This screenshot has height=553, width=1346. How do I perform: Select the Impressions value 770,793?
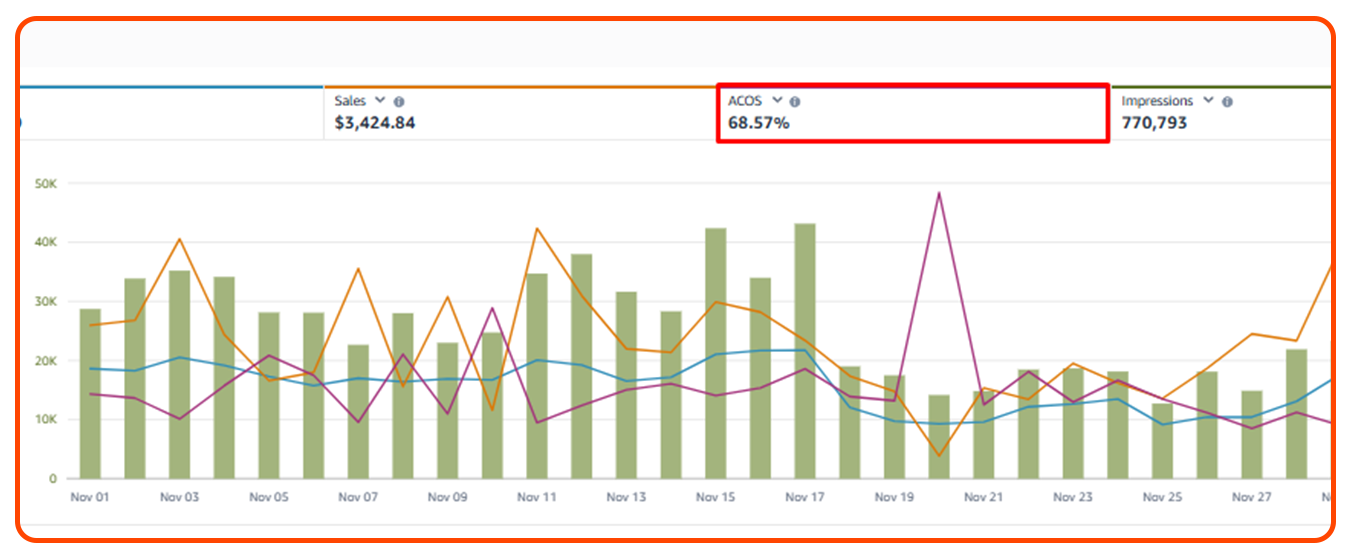[x=1154, y=123]
